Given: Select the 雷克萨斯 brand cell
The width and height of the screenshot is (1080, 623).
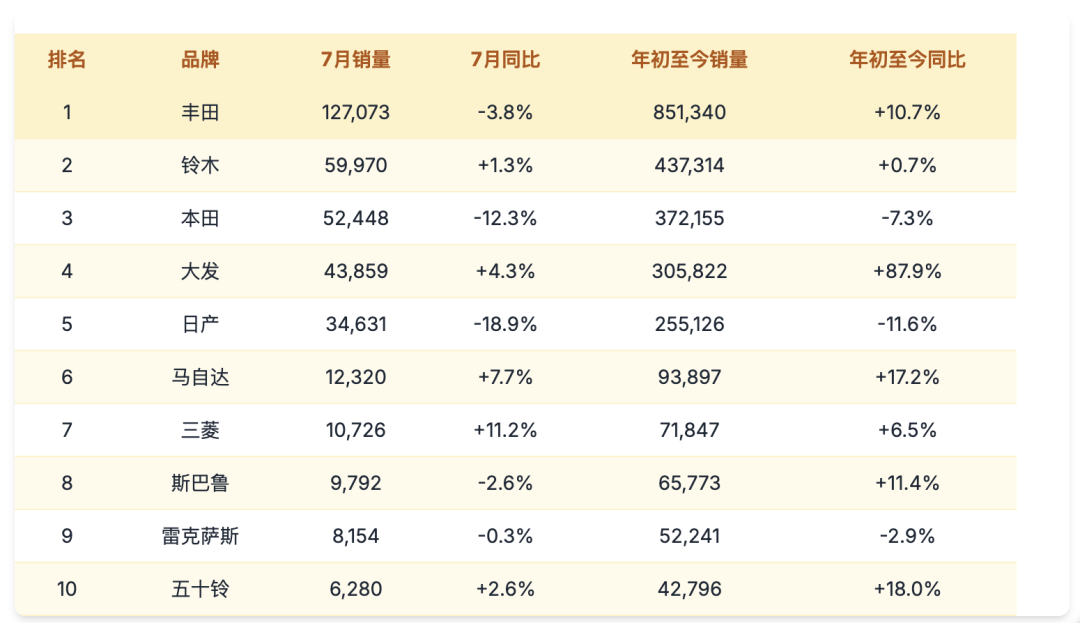Looking at the screenshot, I should click(200, 537).
